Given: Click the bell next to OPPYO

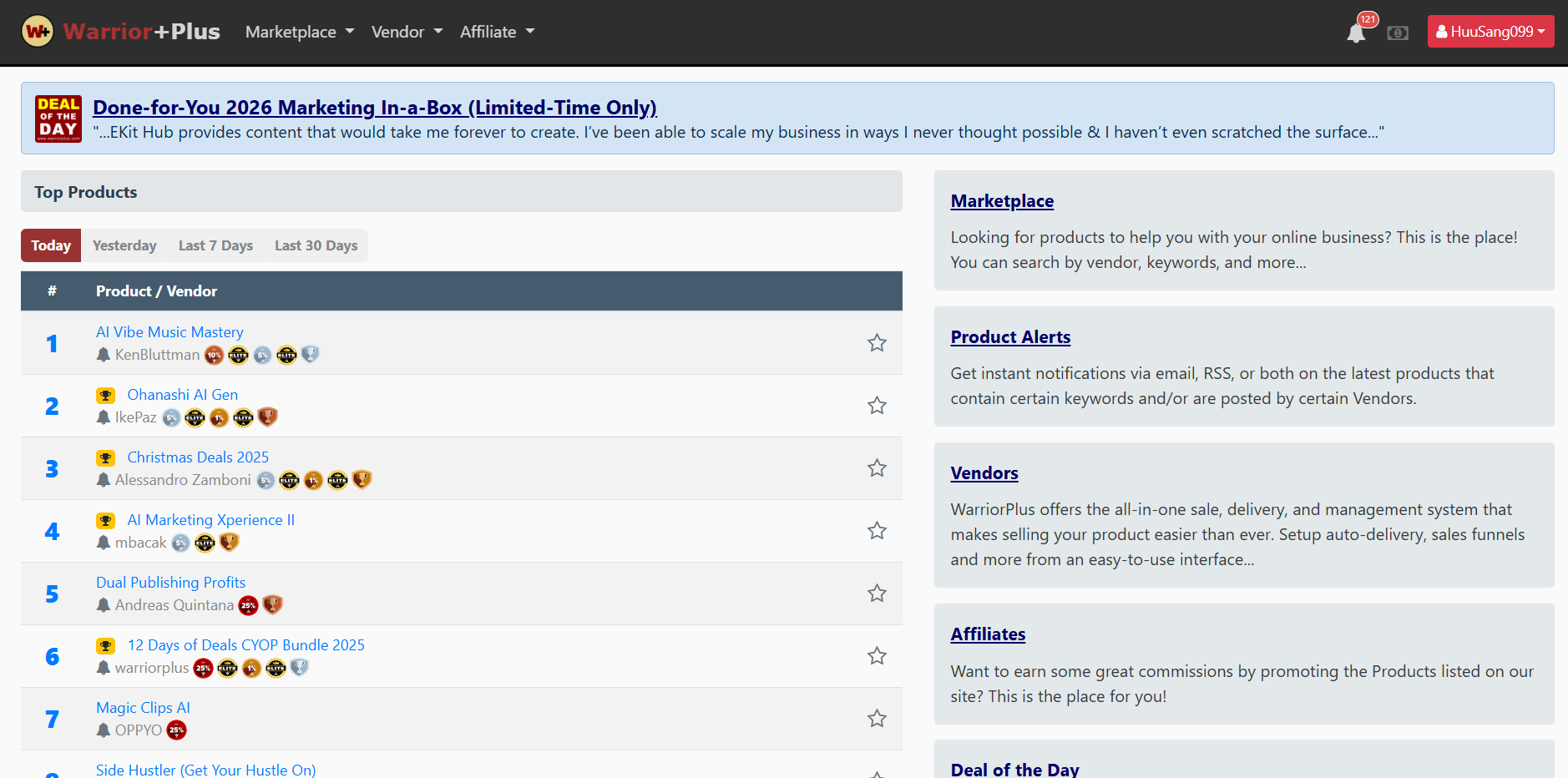Looking at the screenshot, I should point(104,730).
